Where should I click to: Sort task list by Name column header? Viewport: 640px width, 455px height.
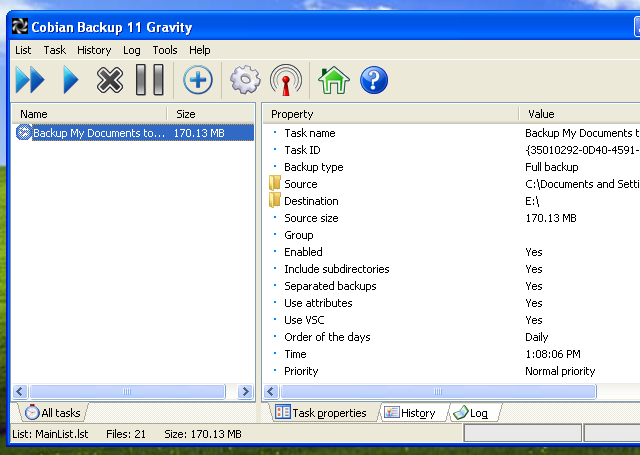(x=89, y=114)
